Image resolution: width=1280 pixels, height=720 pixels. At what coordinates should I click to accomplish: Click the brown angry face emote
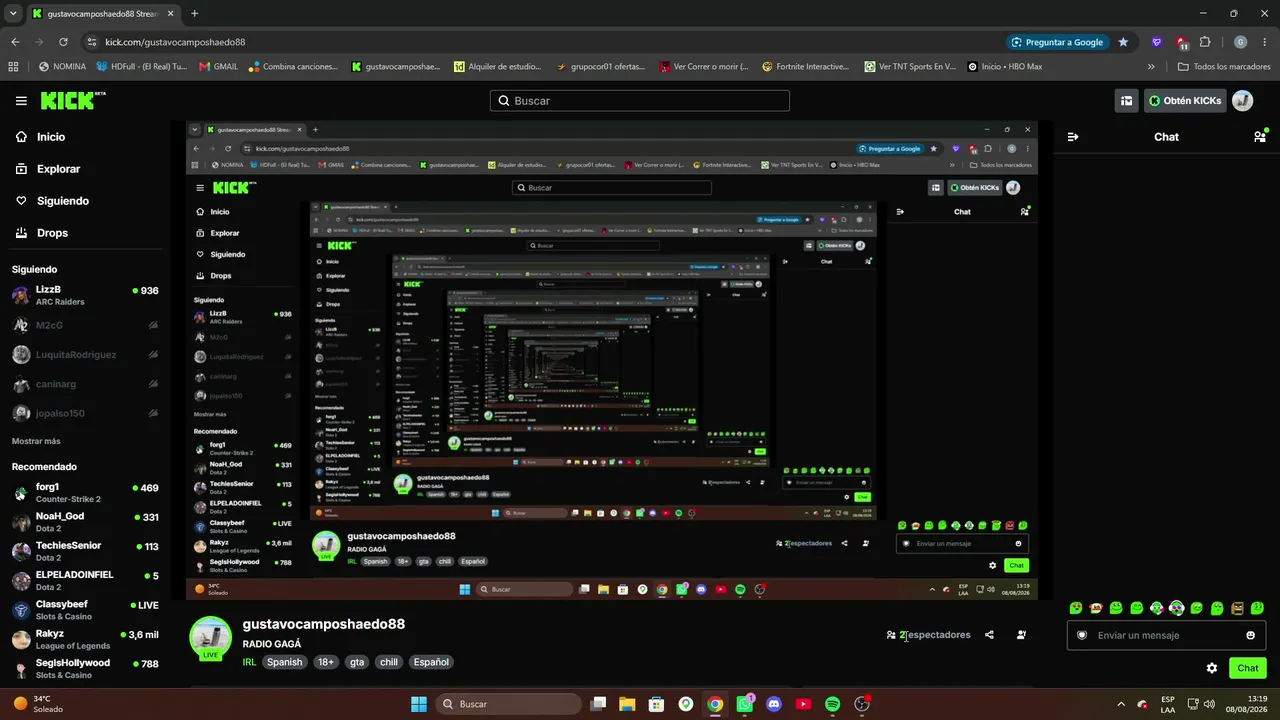click(1237, 608)
